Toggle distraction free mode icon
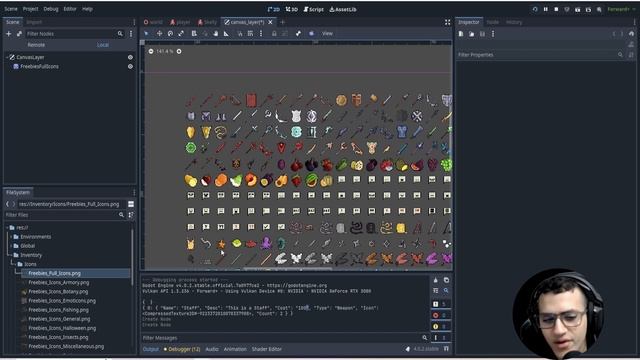This screenshot has width=640, height=360. 447,22
